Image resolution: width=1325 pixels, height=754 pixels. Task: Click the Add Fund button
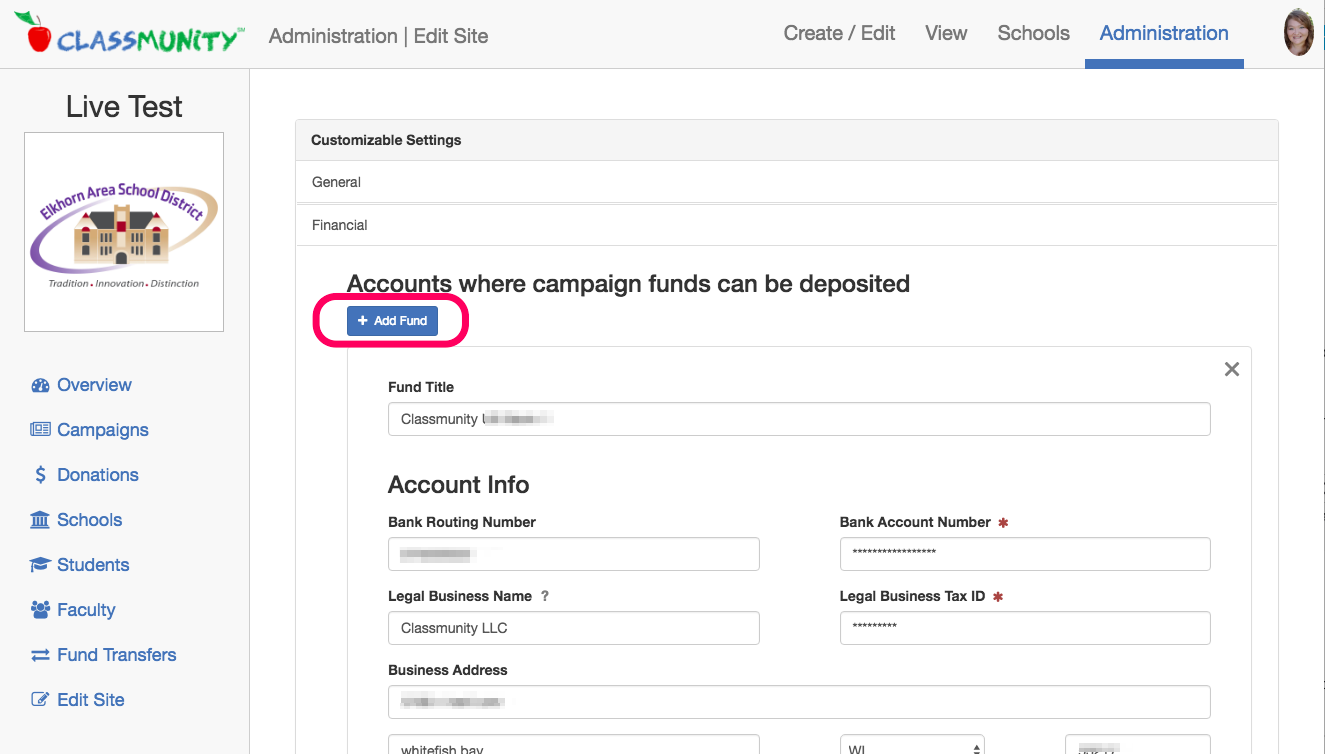click(391, 320)
